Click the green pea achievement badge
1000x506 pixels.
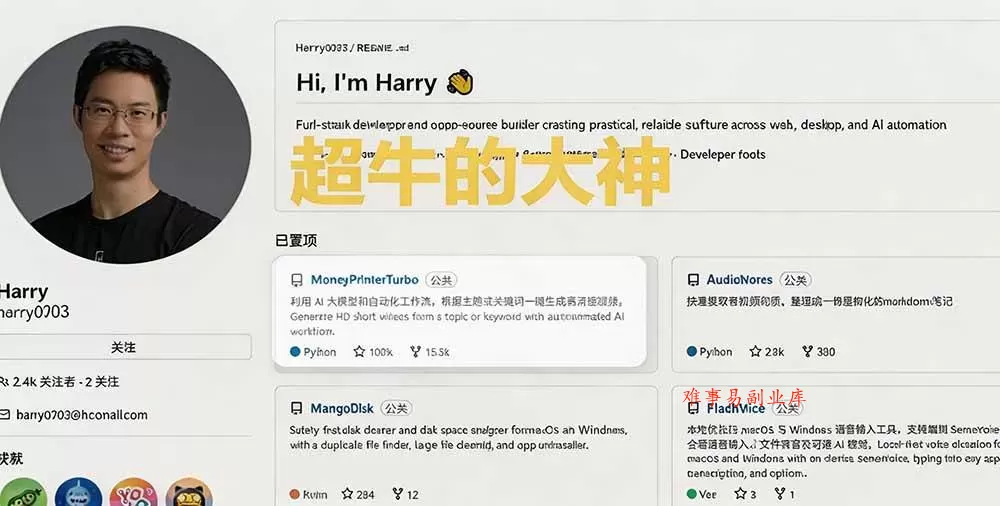(23, 493)
